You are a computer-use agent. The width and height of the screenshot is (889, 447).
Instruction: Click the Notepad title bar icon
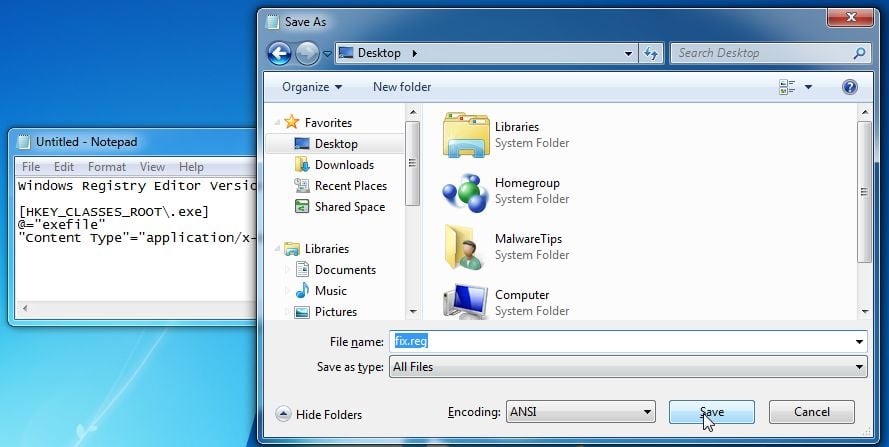pos(23,142)
